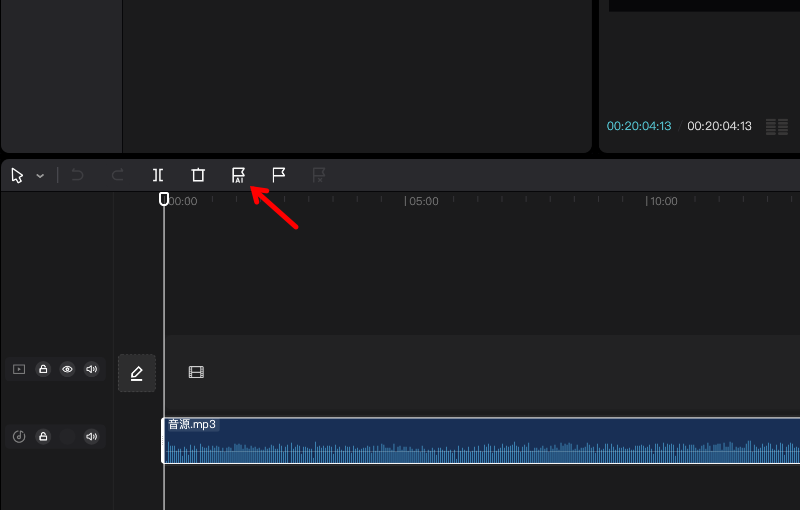Click the white total duration timecode
800x510 pixels.
719,126
